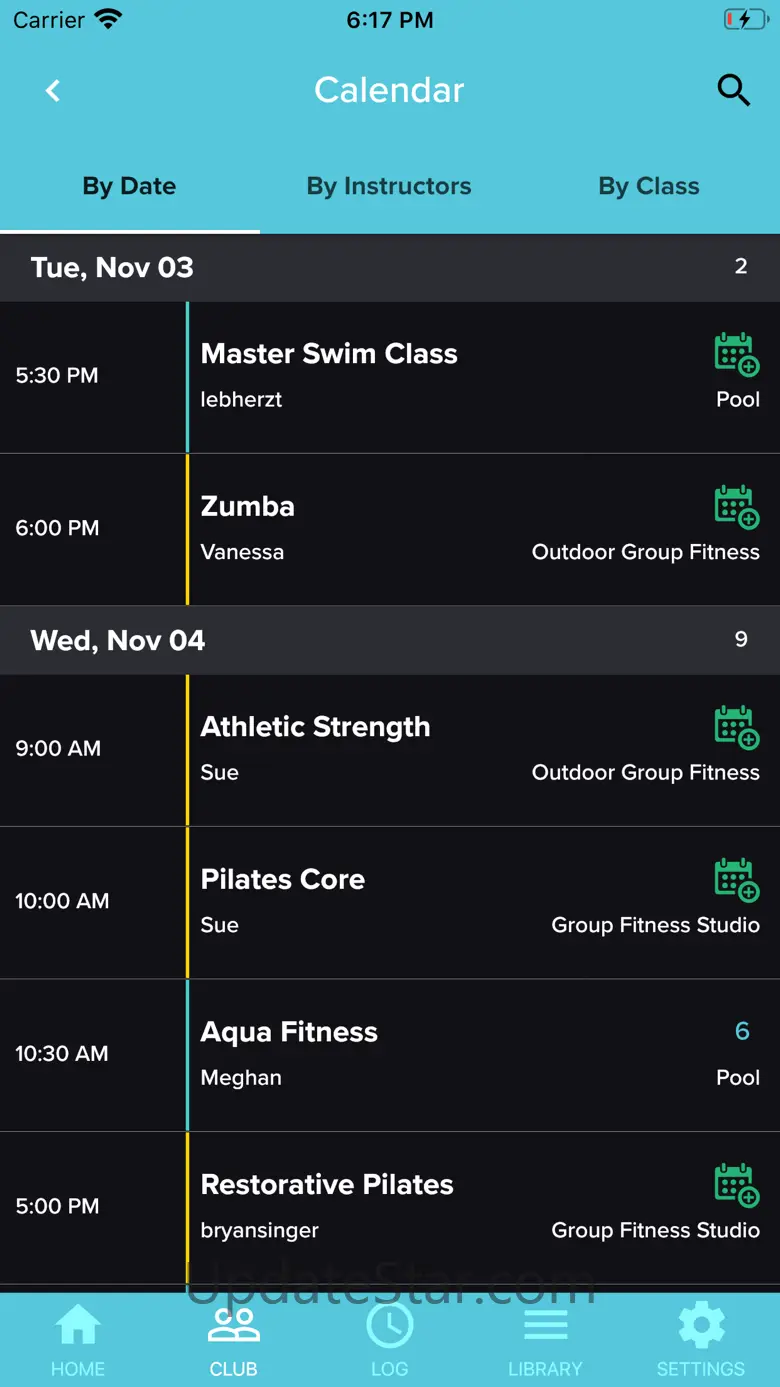Screen dimensions: 780x1387
Task: Switch to the By Instructors tab
Action: point(389,187)
